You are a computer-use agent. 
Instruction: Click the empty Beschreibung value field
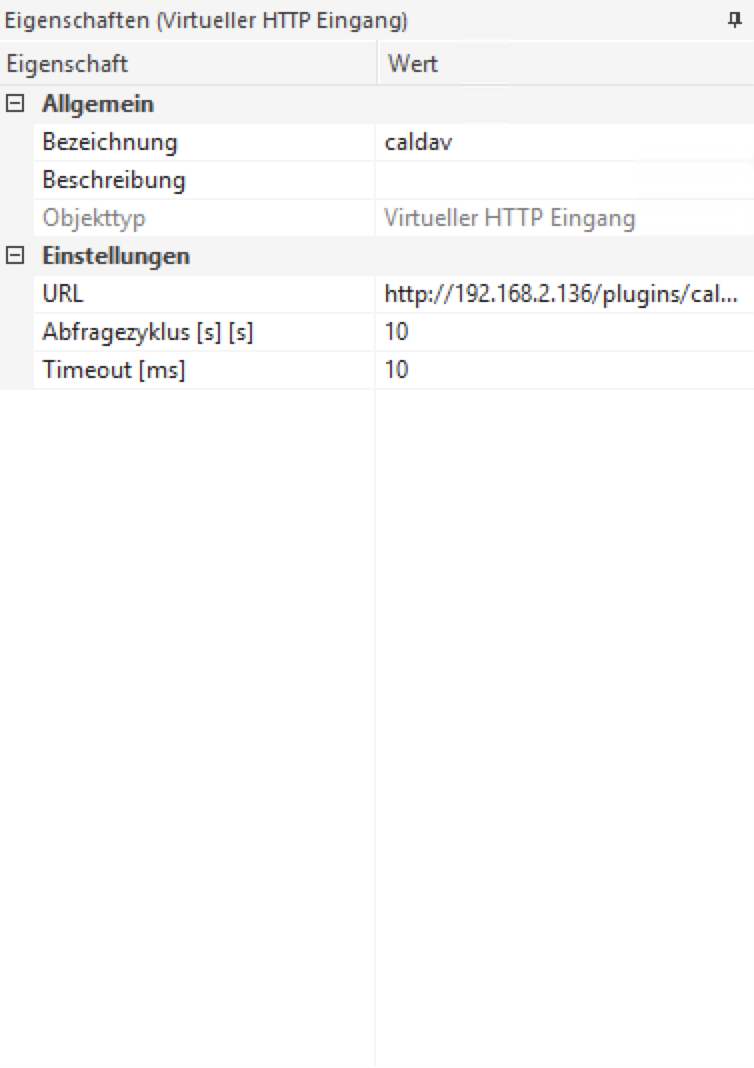(x=565, y=181)
